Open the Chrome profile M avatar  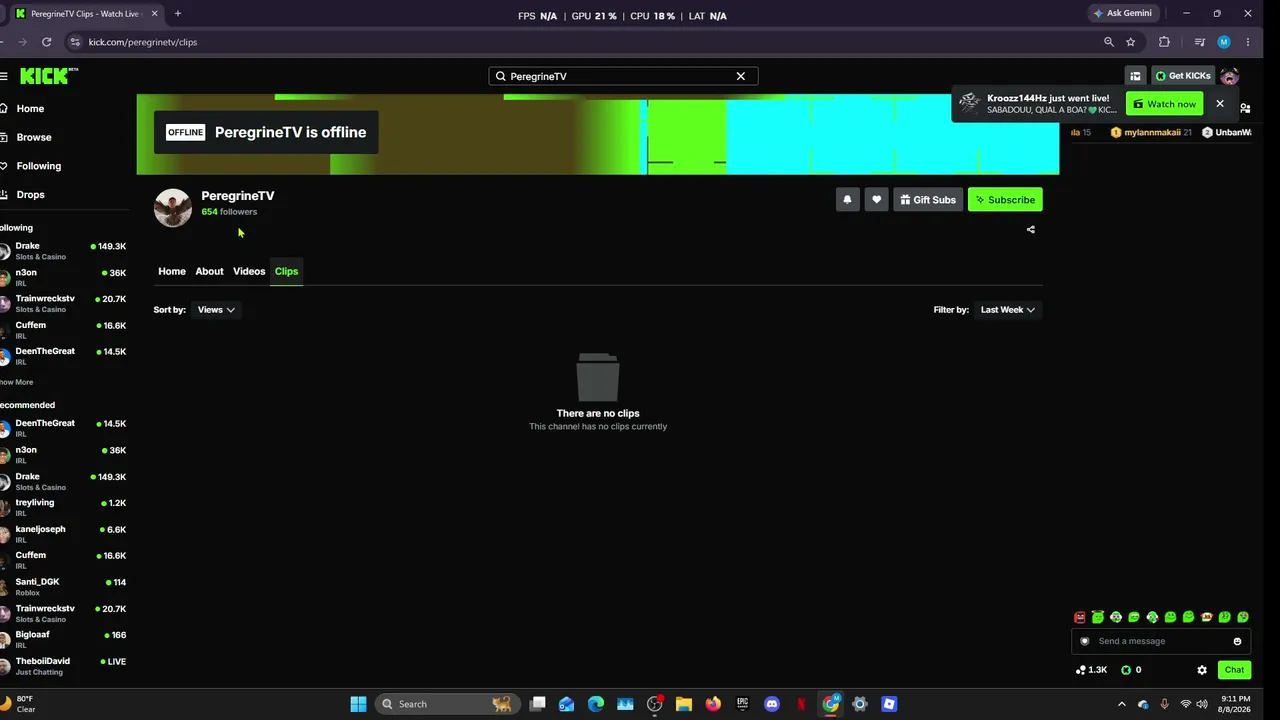tap(1224, 42)
